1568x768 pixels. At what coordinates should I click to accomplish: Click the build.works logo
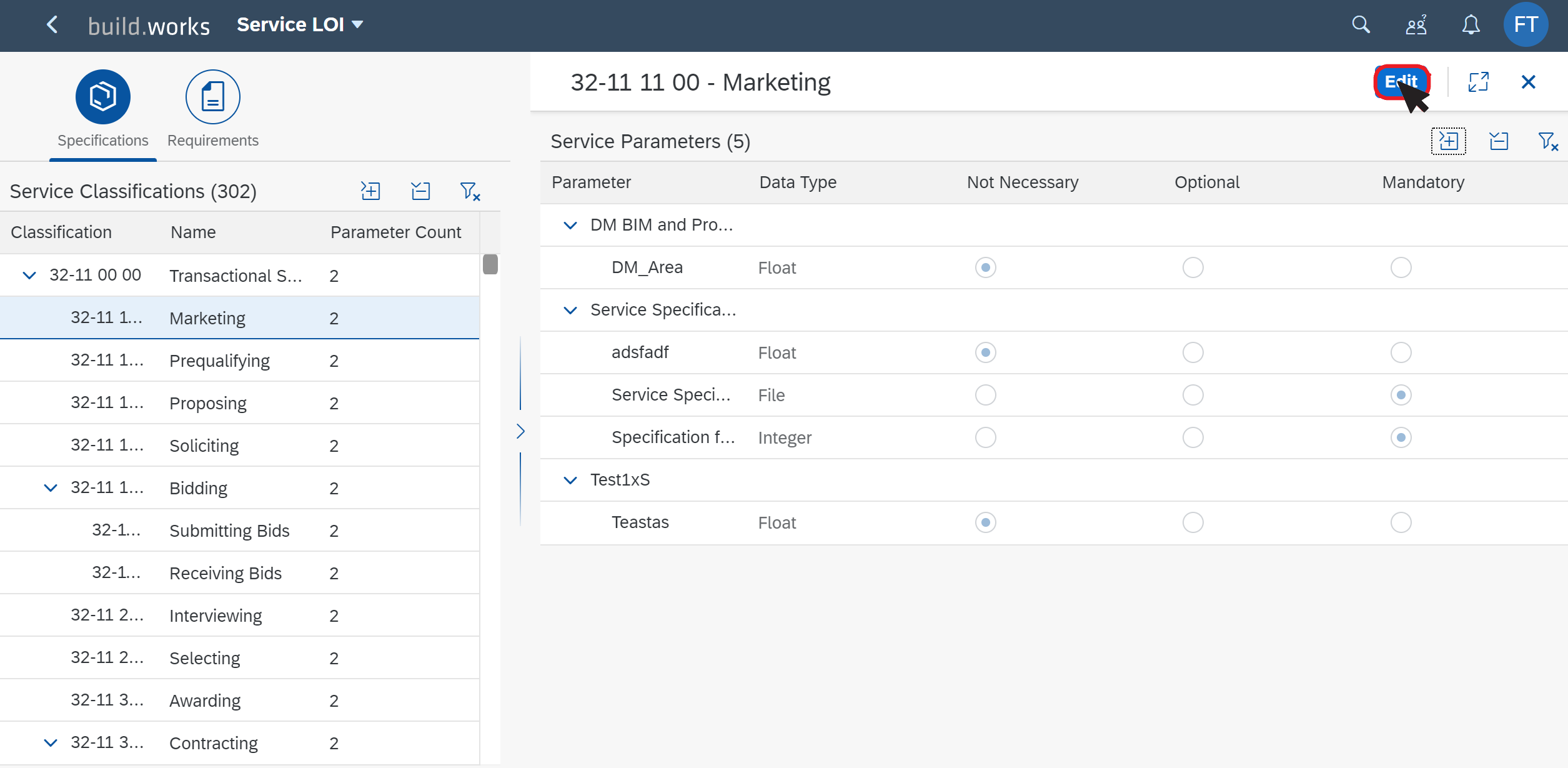point(149,26)
